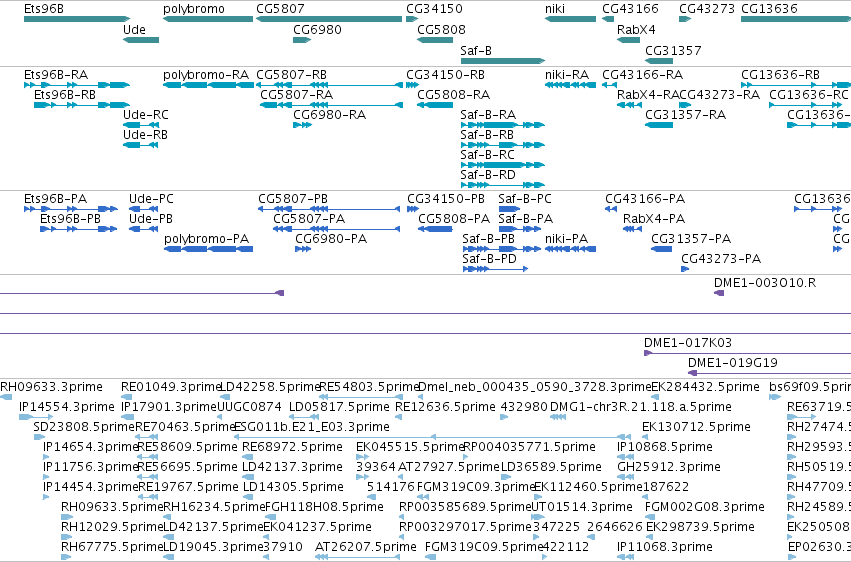The width and height of the screenshot is (851, 562).
Task: Select the CG5808 gene bar
Action: pos(435,40)
